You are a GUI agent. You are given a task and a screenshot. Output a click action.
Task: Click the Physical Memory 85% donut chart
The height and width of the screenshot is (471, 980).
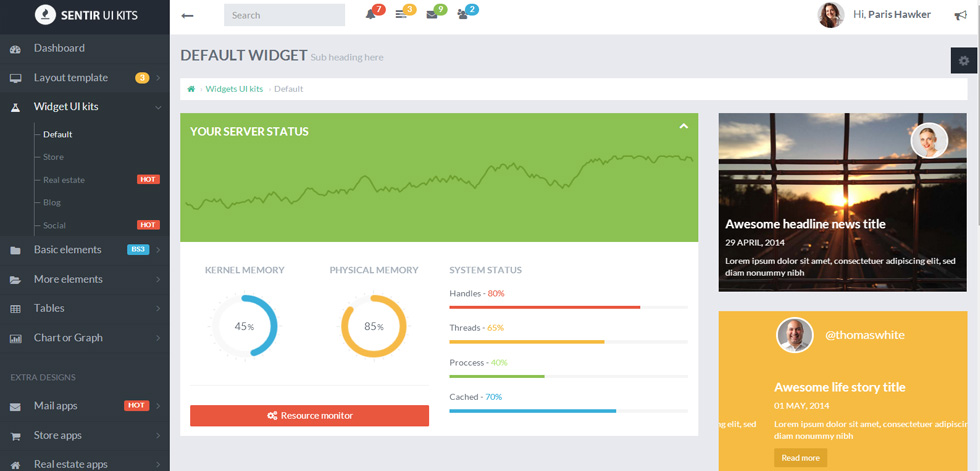click(x=374, y=326)
